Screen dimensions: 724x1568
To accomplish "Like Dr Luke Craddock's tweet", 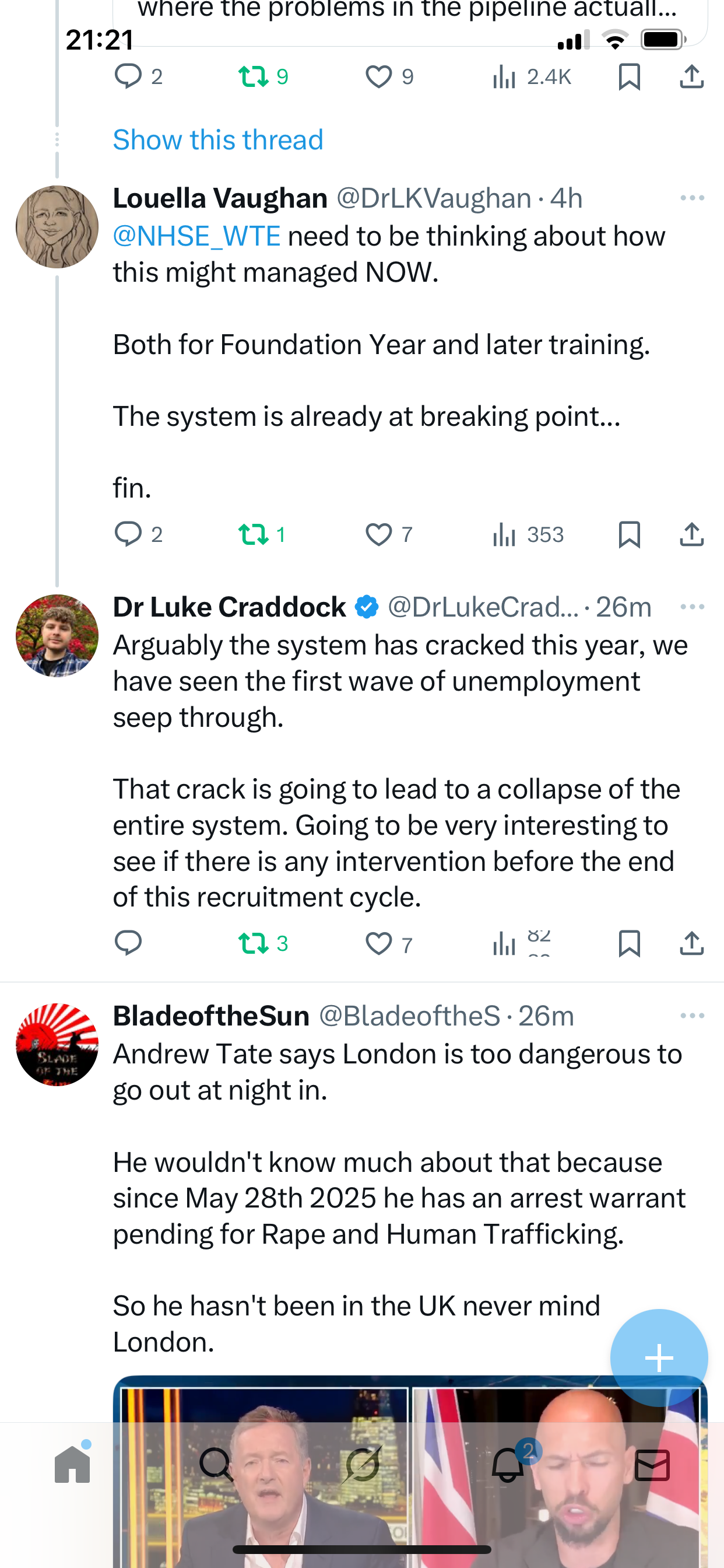I will coord(378,943).
